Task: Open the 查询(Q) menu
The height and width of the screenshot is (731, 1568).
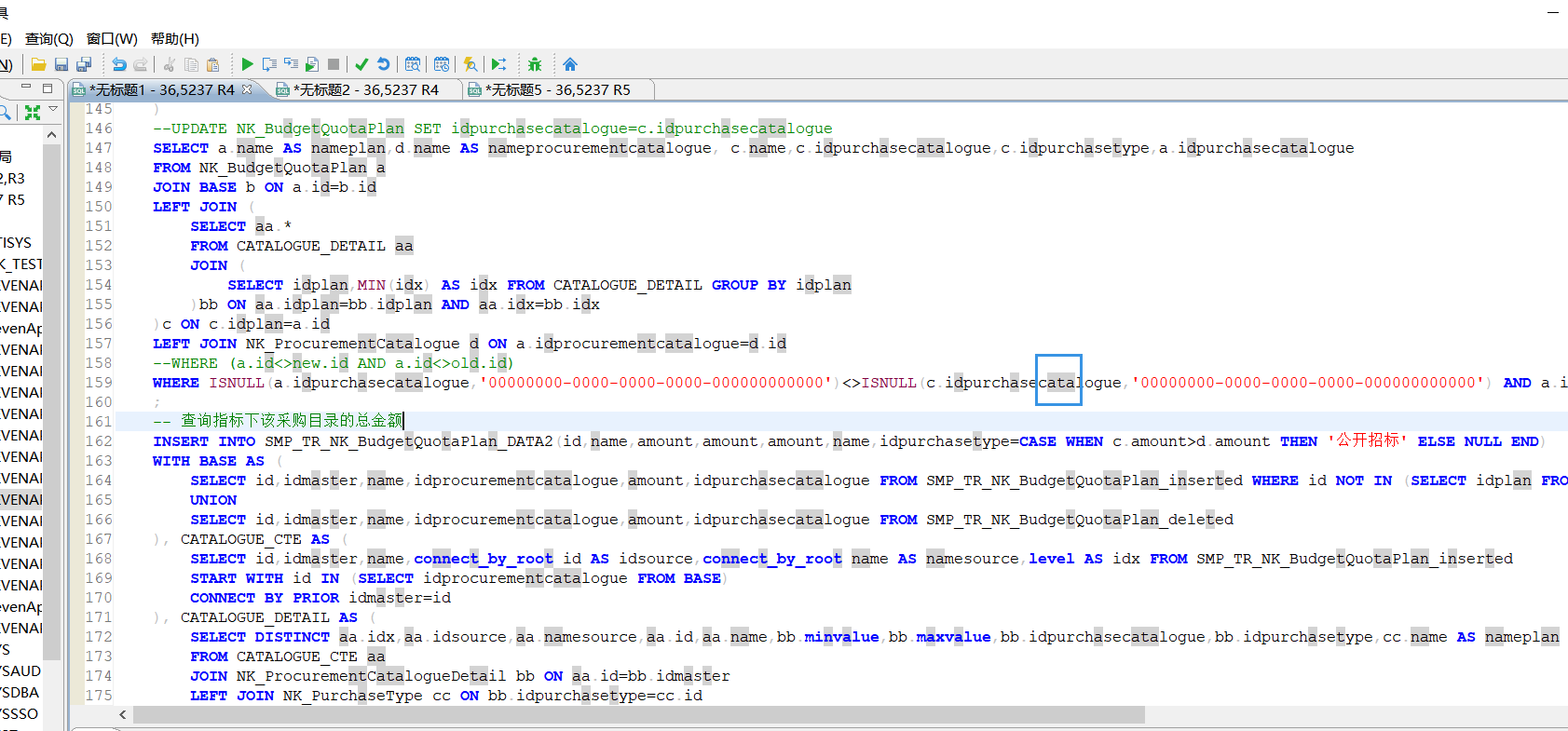Action: coord(49,38)
